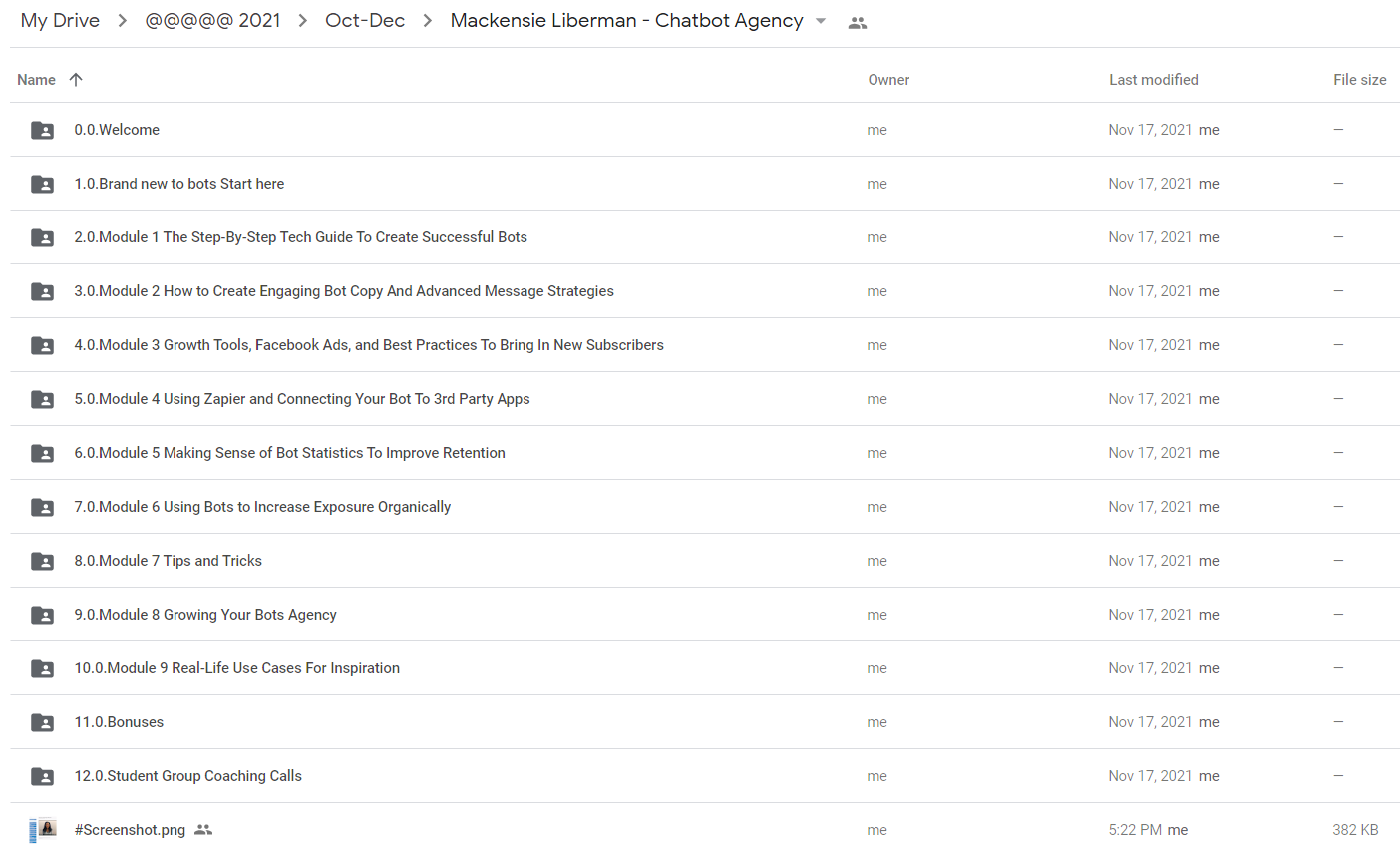
Task: Go to Oct-Dec breadcrumb folder
Action: (x=365, y=21)
